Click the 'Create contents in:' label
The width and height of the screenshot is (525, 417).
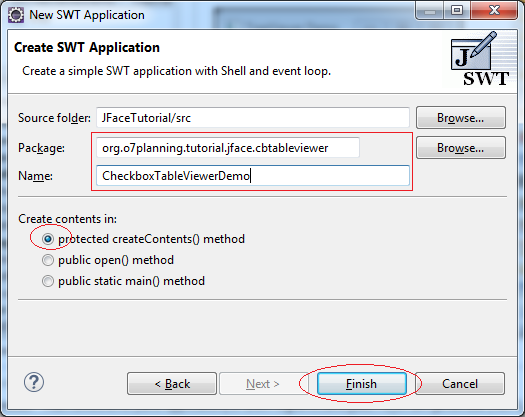67,219
